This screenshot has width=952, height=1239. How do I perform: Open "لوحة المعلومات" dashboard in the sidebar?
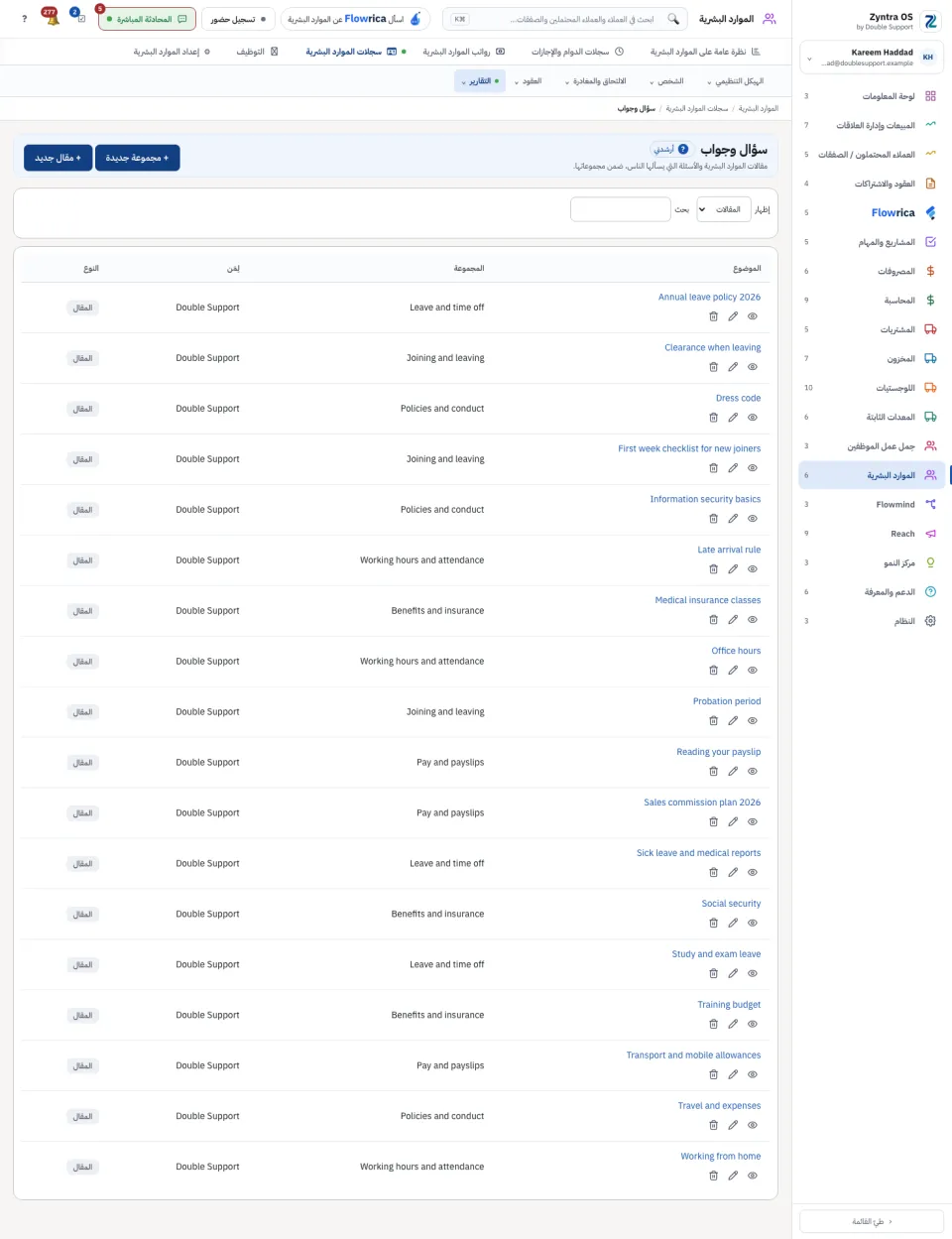[873, 96]
